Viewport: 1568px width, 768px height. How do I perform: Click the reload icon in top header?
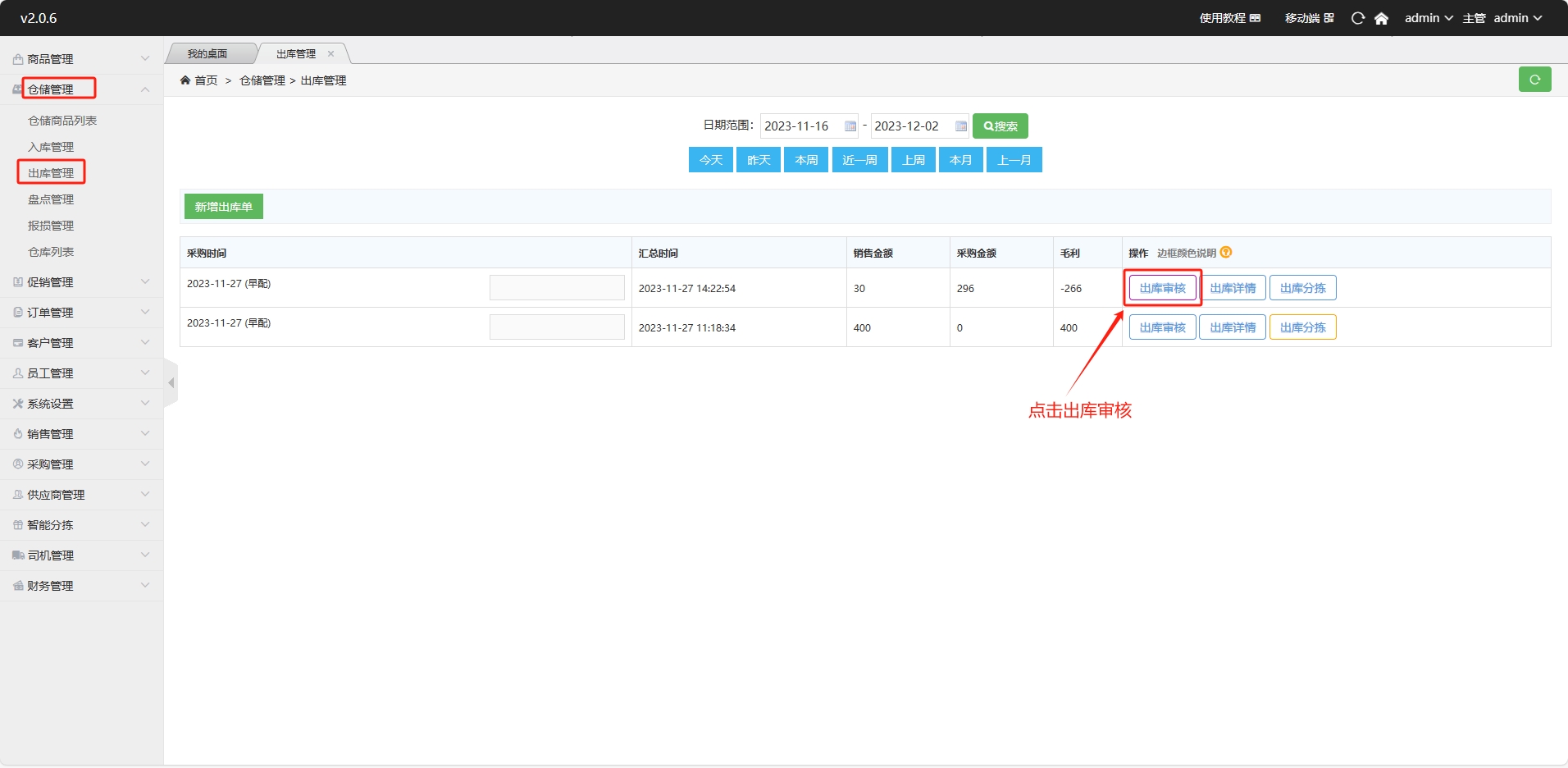[x=1357, y=18]
